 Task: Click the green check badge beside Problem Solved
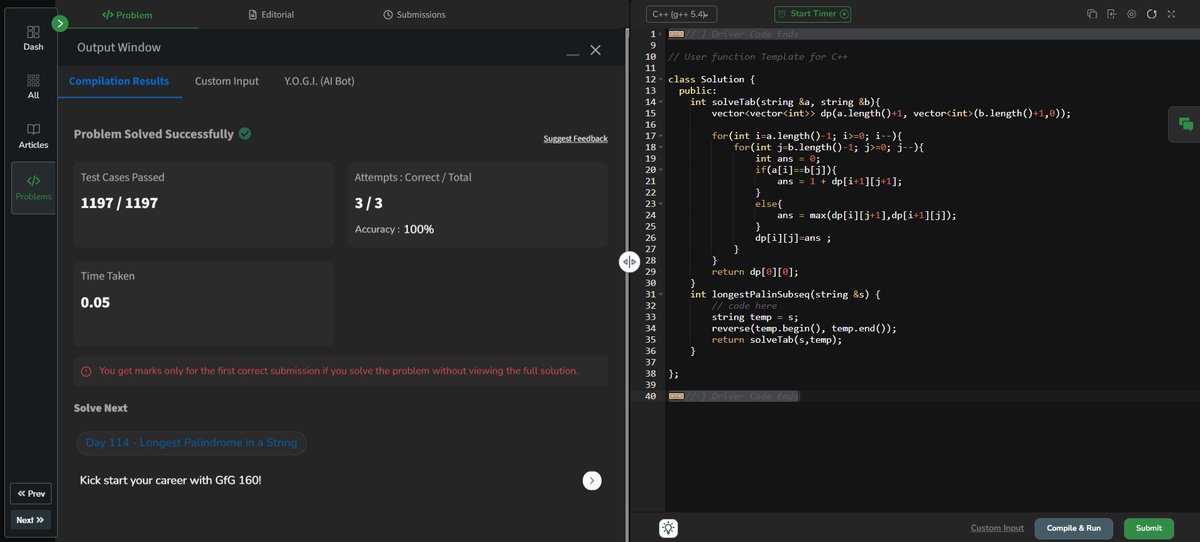[x=245, y=133]
